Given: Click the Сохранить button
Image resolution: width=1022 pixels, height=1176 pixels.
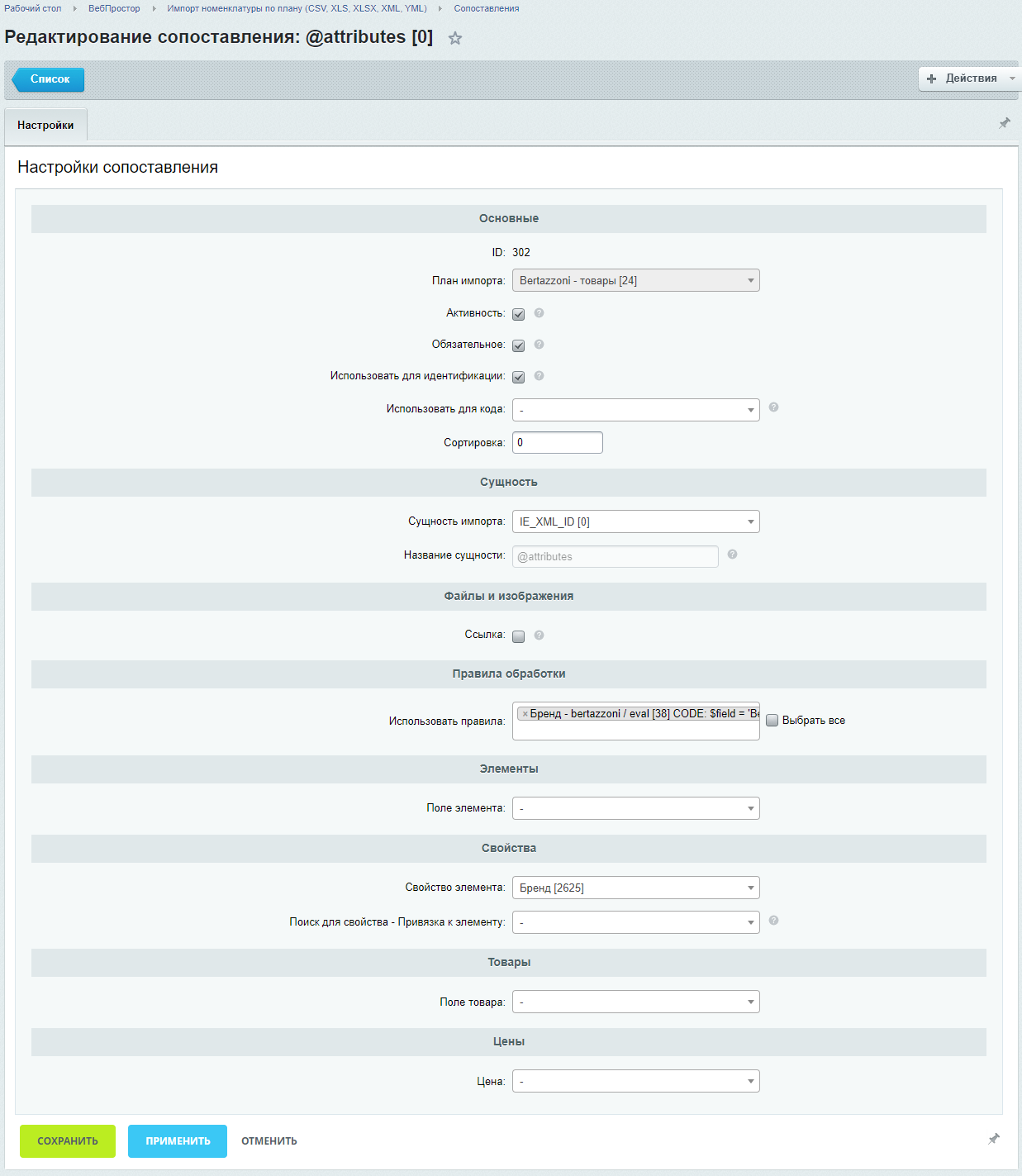Looking at the screenshot, I should tap(68, 1141).
